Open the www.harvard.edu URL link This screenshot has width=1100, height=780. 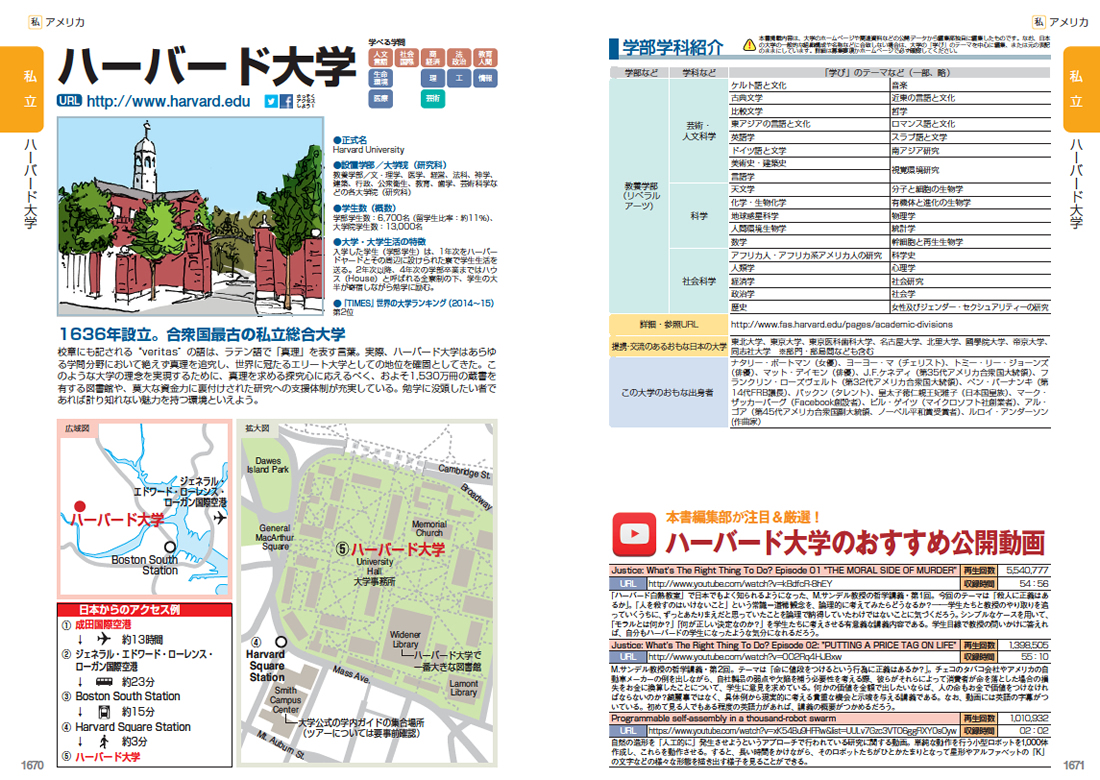click(x=168, y=101)
